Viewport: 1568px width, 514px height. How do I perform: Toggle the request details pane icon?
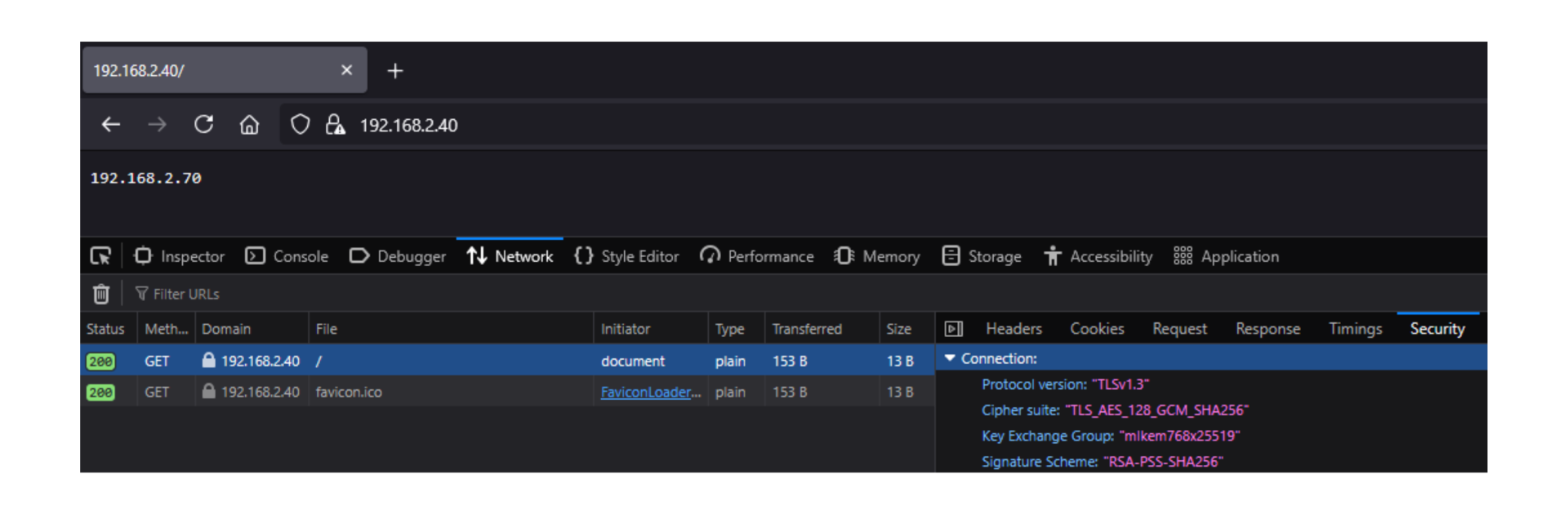point(953,329)
